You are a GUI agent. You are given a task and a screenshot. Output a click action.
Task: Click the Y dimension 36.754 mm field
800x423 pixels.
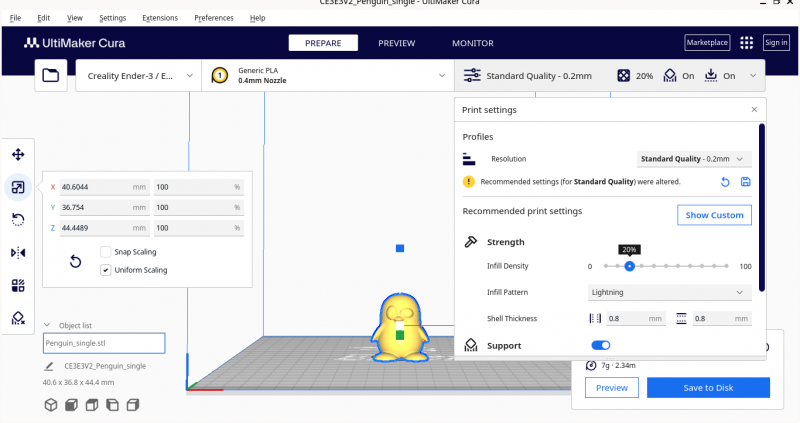coord(105,208)
